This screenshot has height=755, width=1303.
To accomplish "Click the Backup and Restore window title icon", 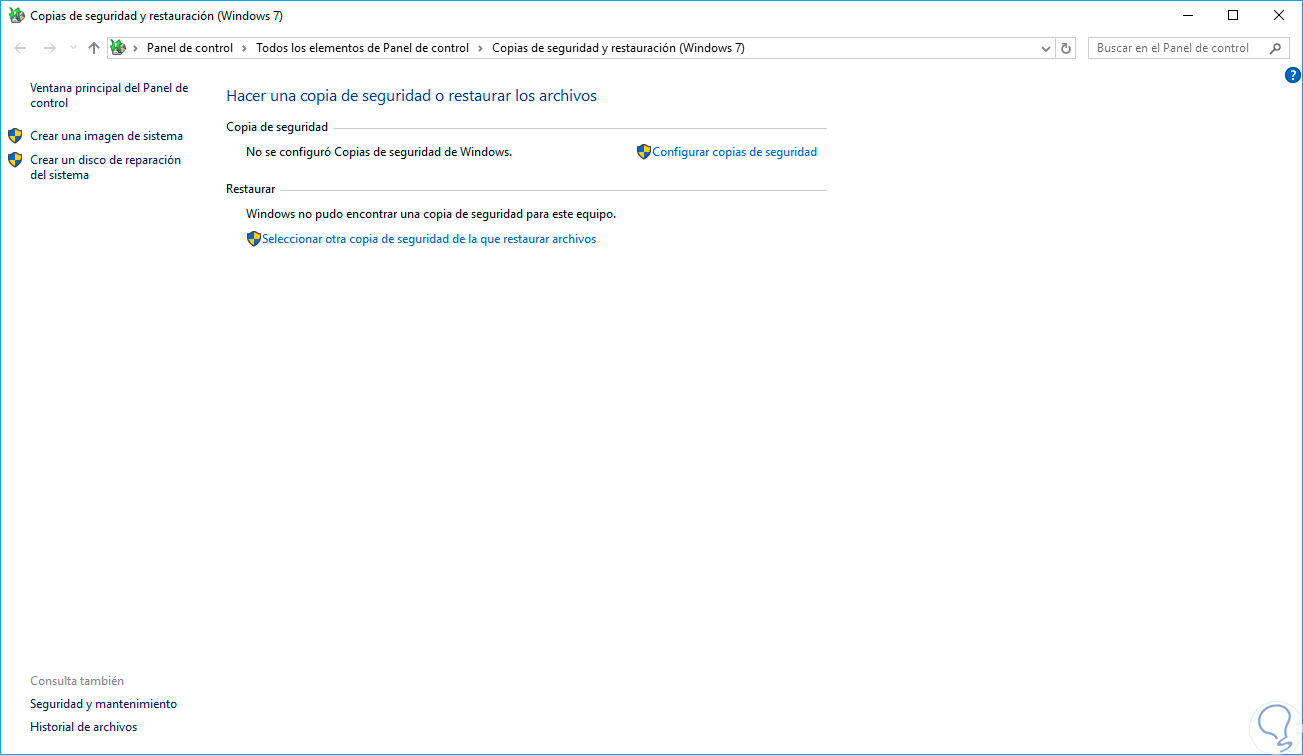I will pyautogui.click(x=16, y=16).
